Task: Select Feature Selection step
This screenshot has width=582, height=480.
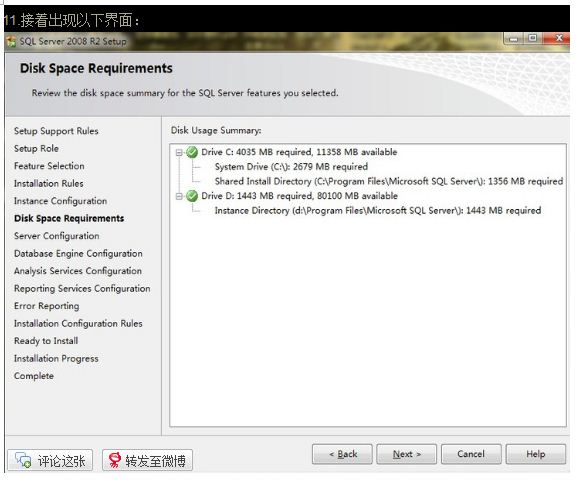Action: point(49,166)
